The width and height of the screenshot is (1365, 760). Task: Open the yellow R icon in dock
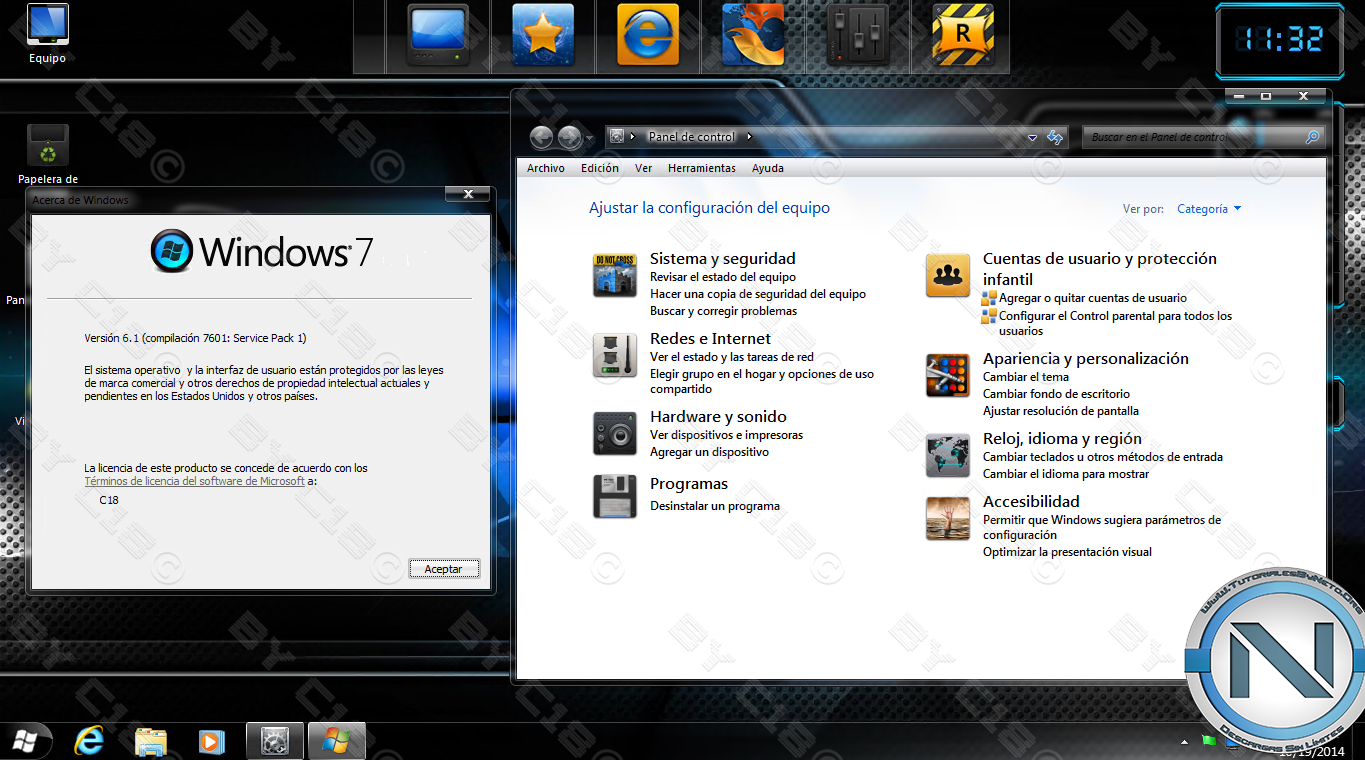(x=963, y=36)
